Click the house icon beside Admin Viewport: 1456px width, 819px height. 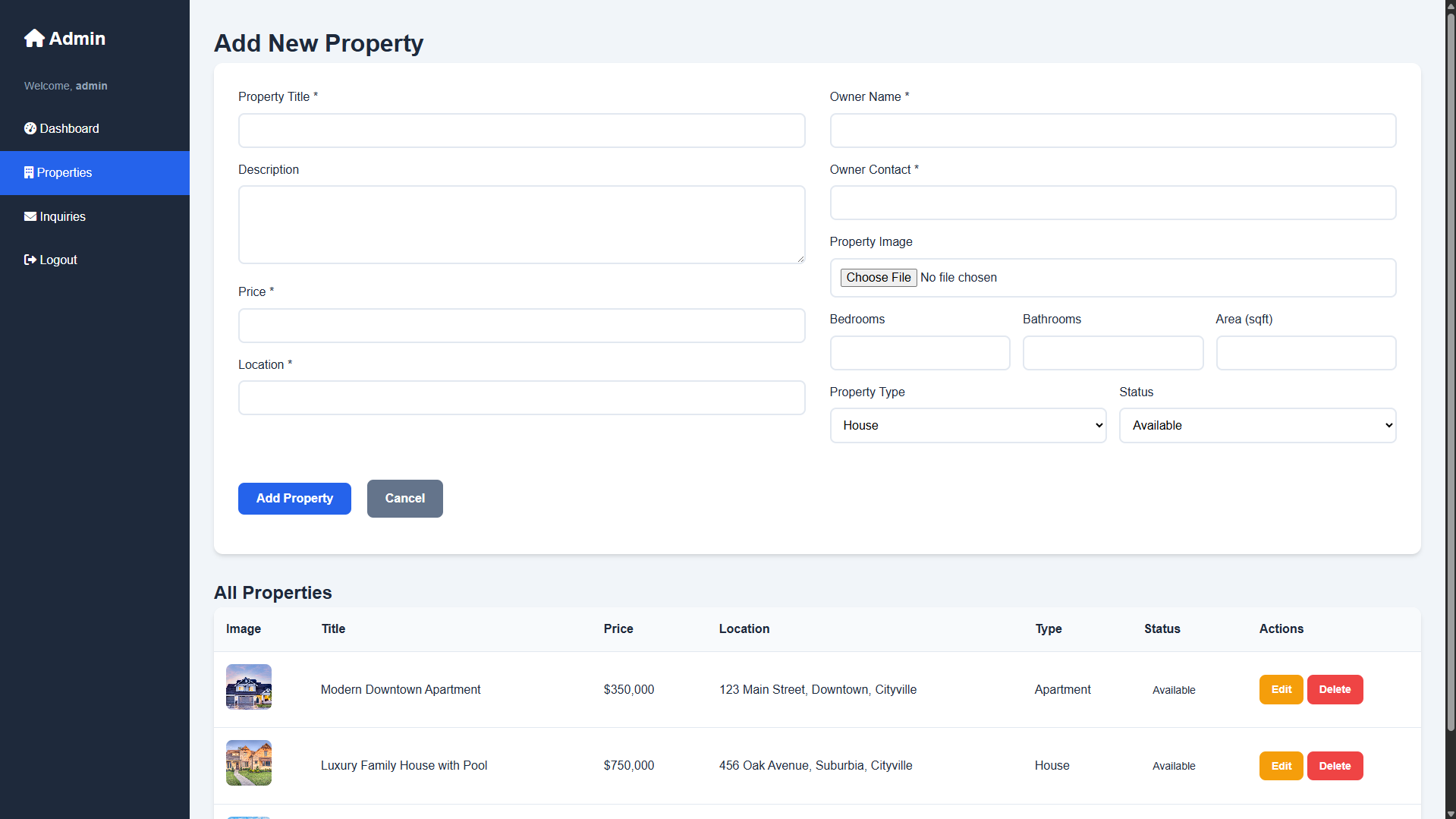tap(34, 38)
